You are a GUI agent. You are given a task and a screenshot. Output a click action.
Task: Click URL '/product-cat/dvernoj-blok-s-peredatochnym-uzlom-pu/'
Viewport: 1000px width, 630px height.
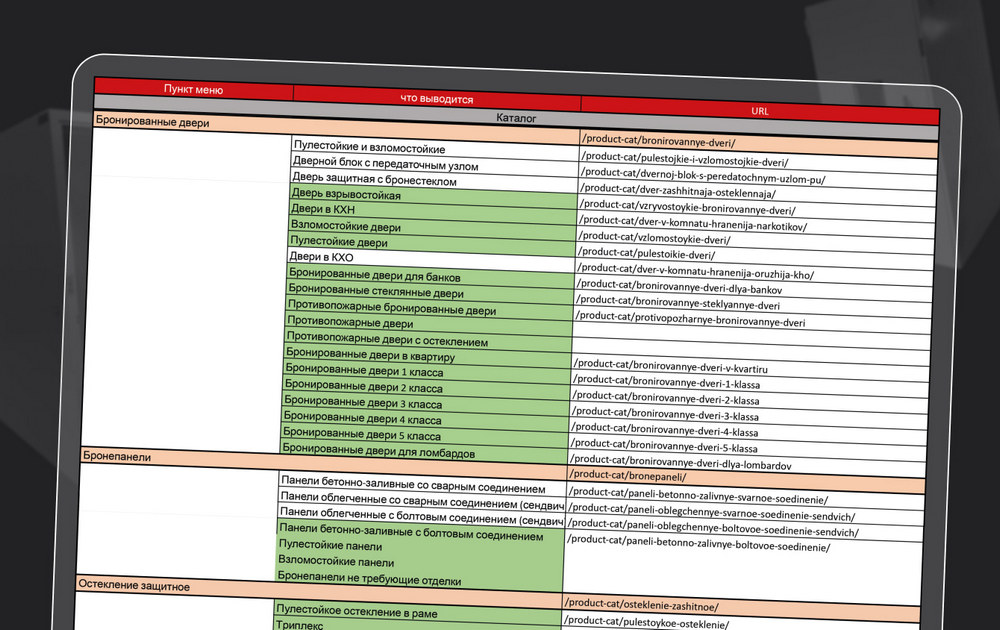[703, 175]
